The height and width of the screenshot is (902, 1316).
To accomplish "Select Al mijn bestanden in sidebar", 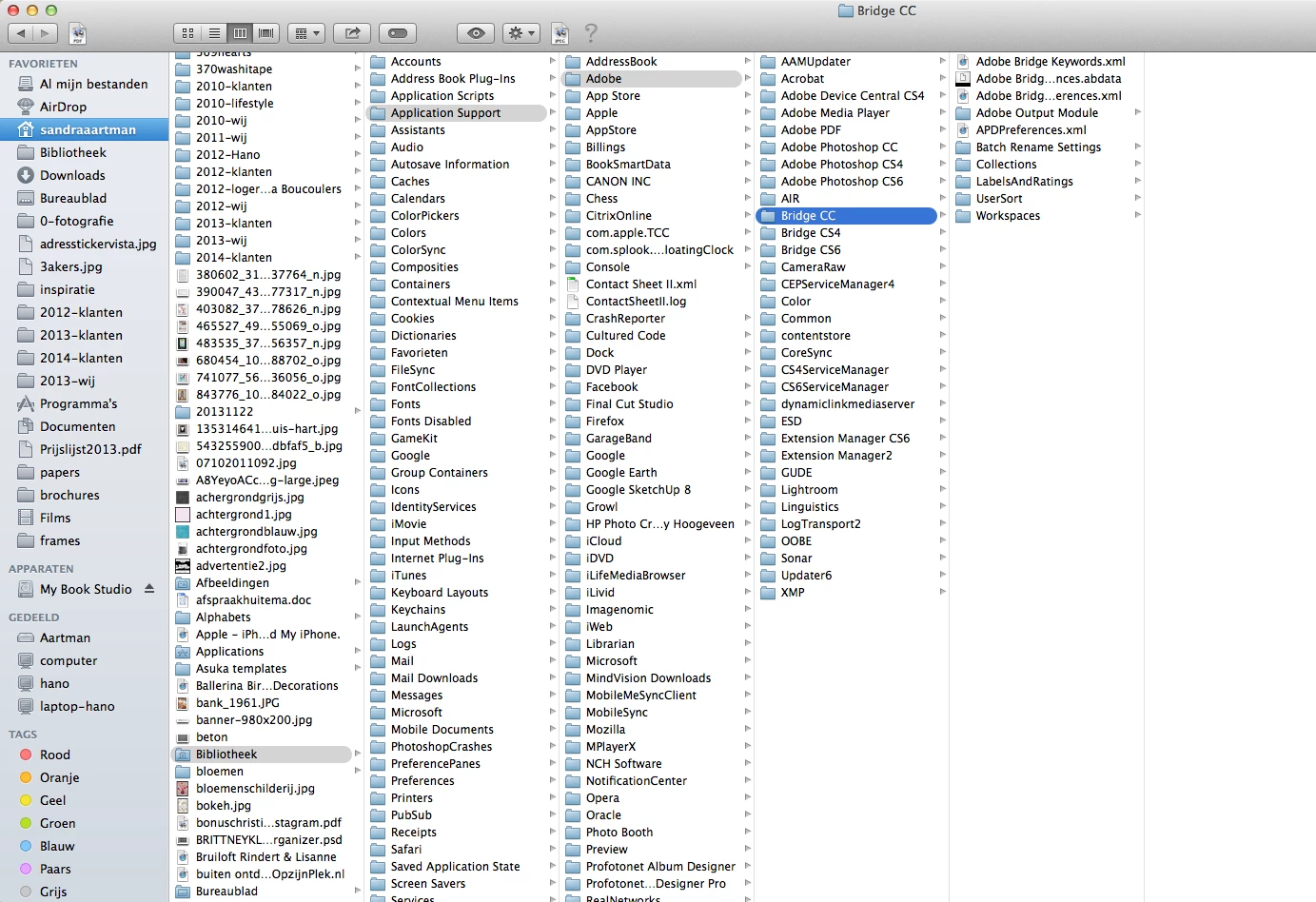I will click(85, 84).
